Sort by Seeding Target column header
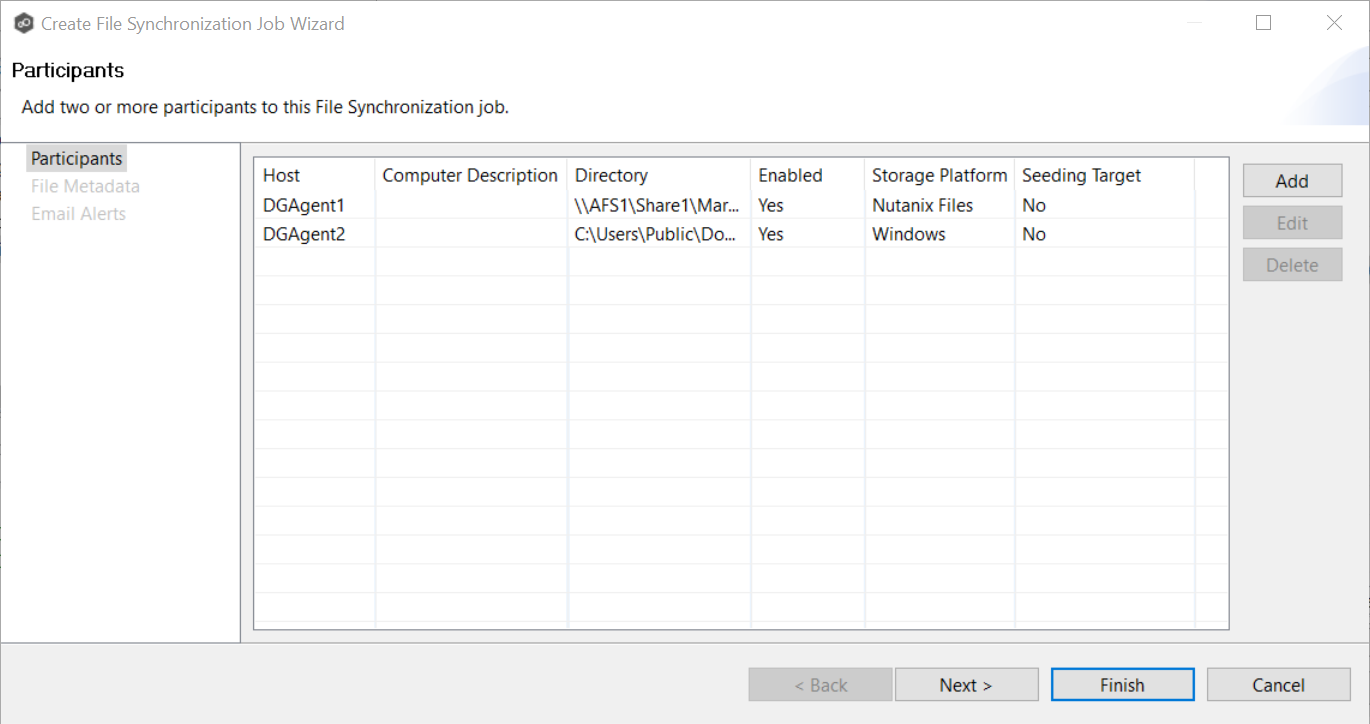 coord(1104,175)
